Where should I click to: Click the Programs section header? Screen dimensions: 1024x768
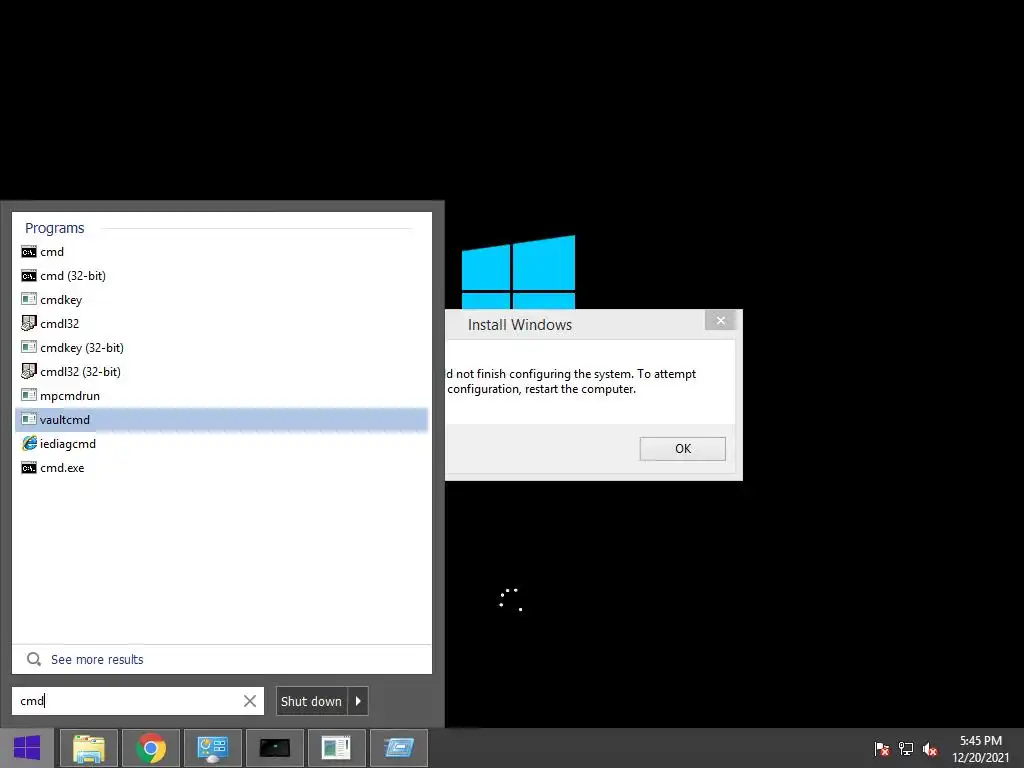coord(55,228)
